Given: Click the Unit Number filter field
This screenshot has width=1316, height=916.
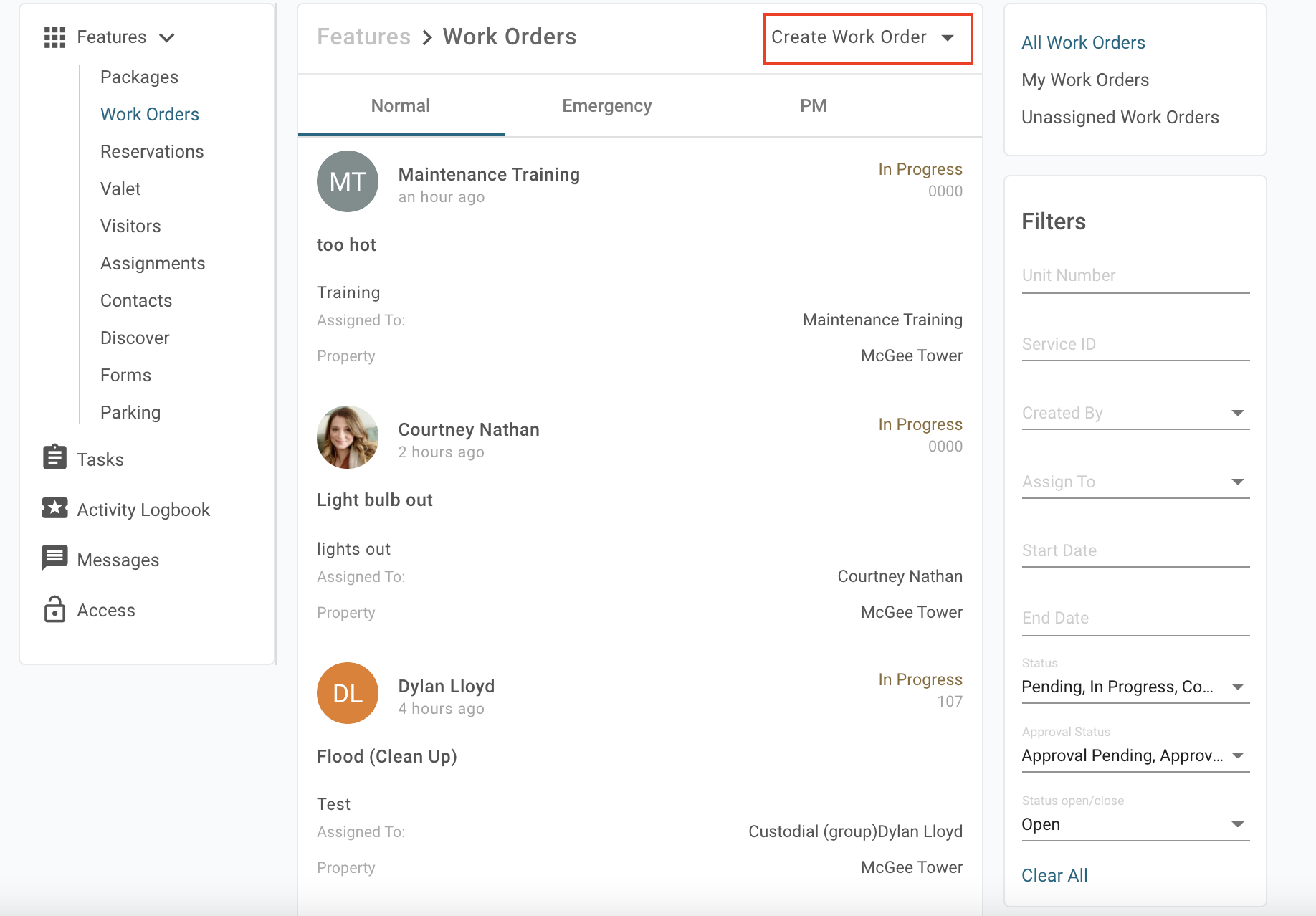Looking at the screenshot, I should click(1135, 276).
